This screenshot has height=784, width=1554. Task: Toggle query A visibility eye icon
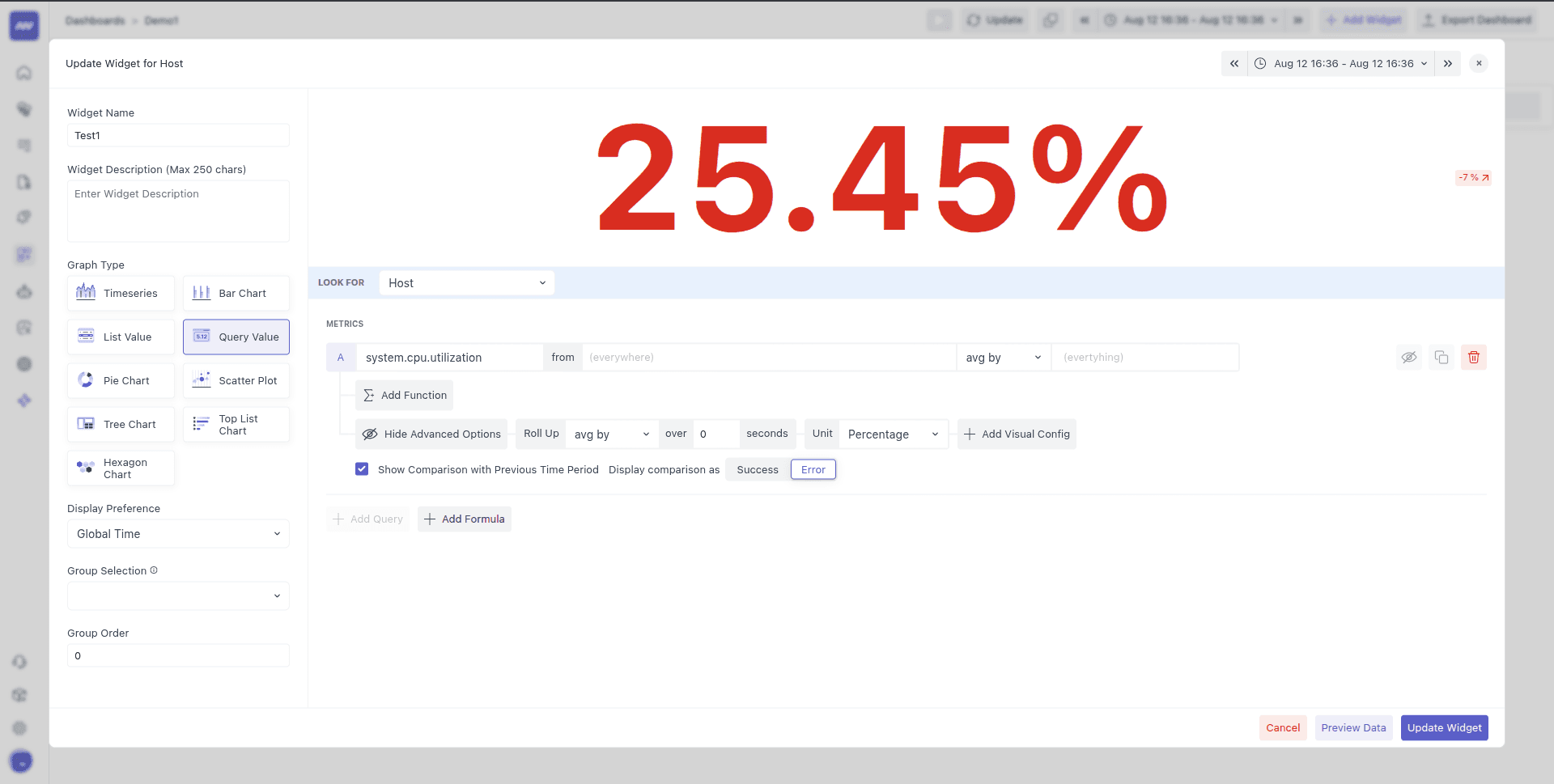[x=1408, y=357]
